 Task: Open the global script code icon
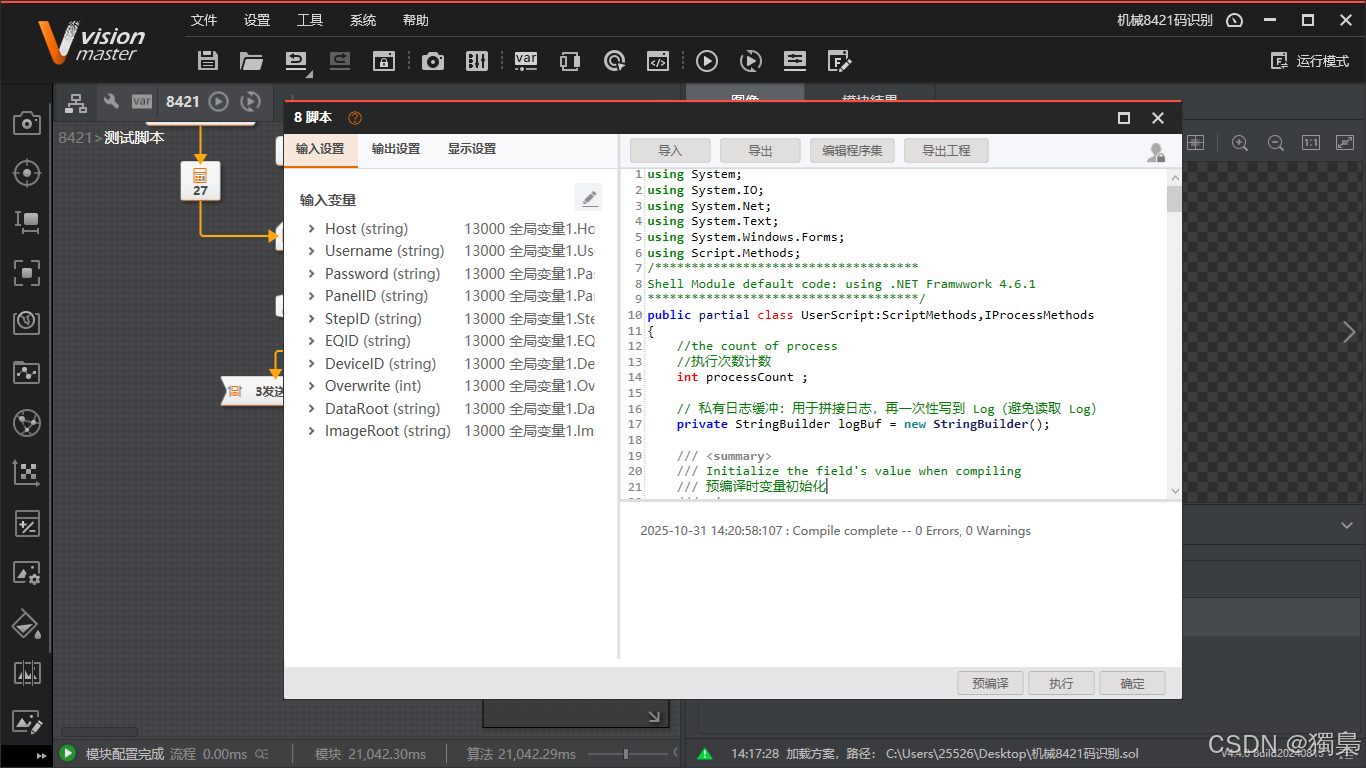click(x=657, y=61)
